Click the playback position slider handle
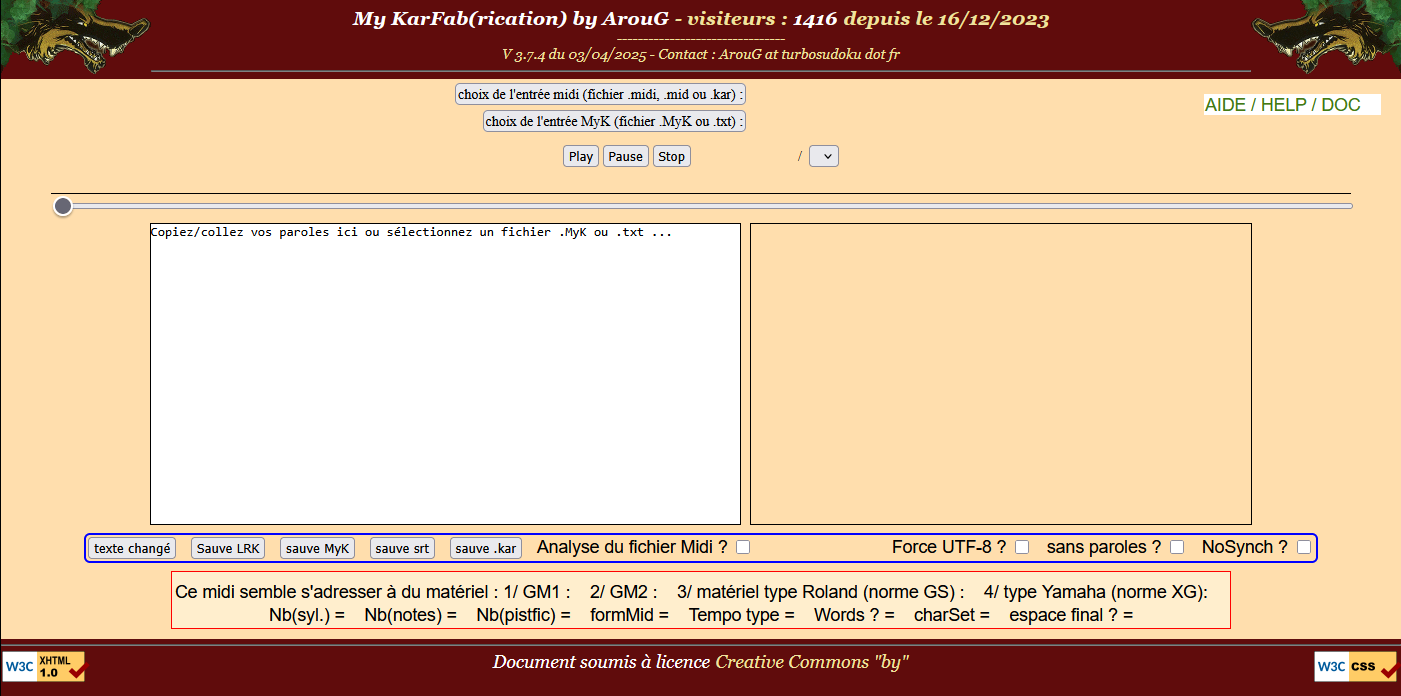 (x=63, y=206)
